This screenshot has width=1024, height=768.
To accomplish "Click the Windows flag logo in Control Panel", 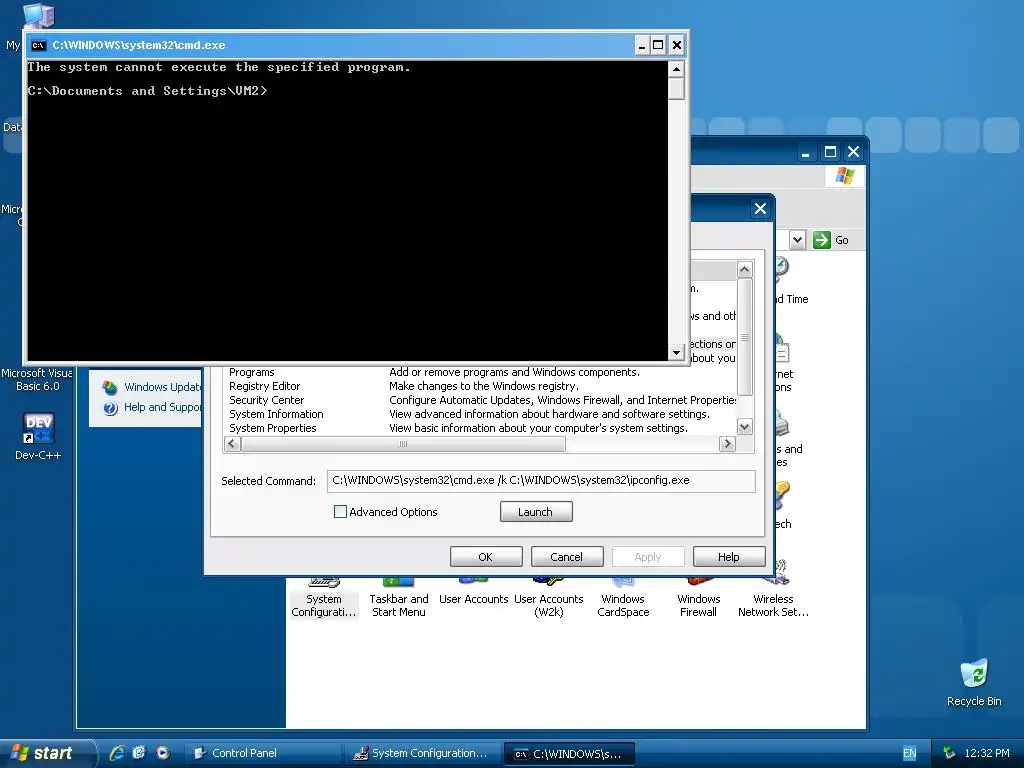I will [844, 176].
